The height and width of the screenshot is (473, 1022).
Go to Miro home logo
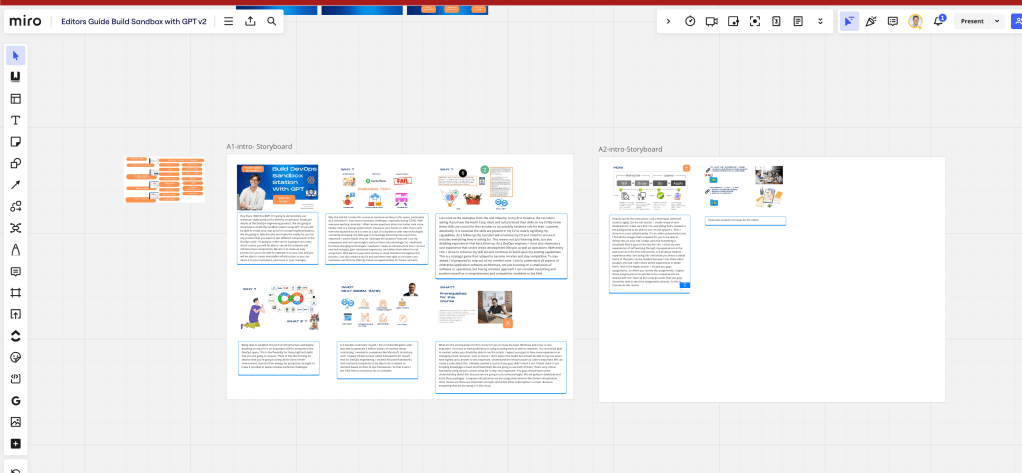[25, 22]
